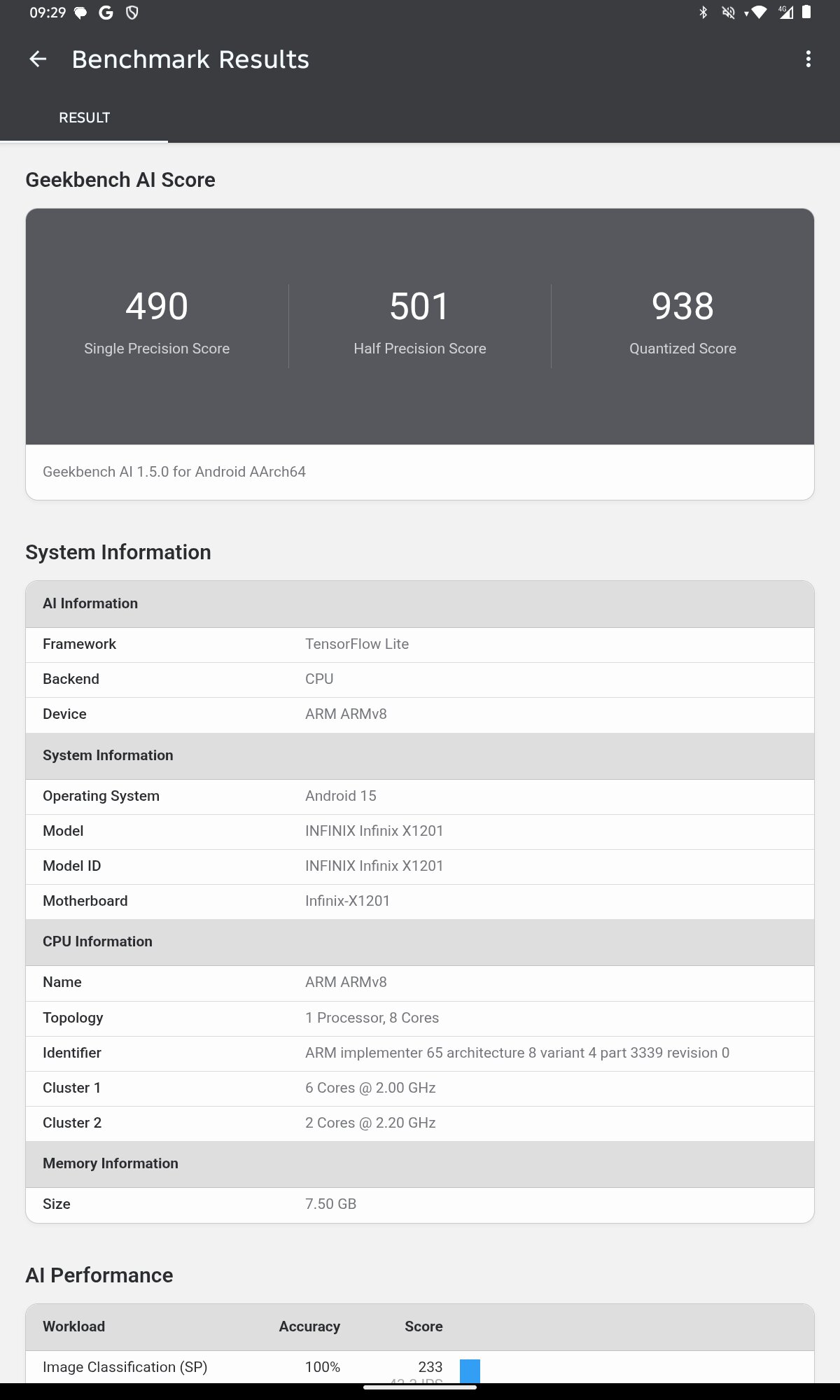This screenshot has width=840, height=1400.
Task: Tap the Memory Size 7.50 GB row
Action: point(420,1204)
